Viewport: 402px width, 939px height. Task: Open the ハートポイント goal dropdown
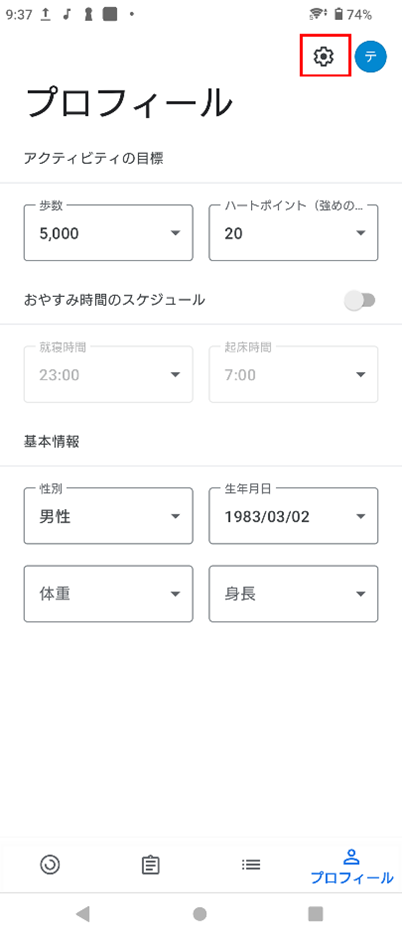point(294,232)
